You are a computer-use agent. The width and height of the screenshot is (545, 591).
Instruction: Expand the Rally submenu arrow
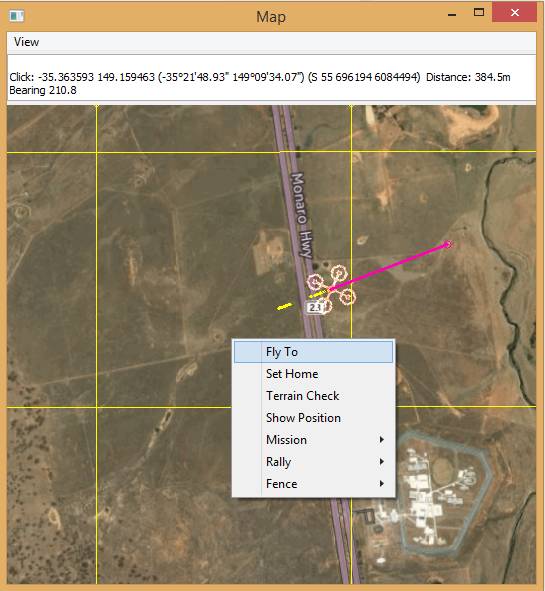(382, 461)
